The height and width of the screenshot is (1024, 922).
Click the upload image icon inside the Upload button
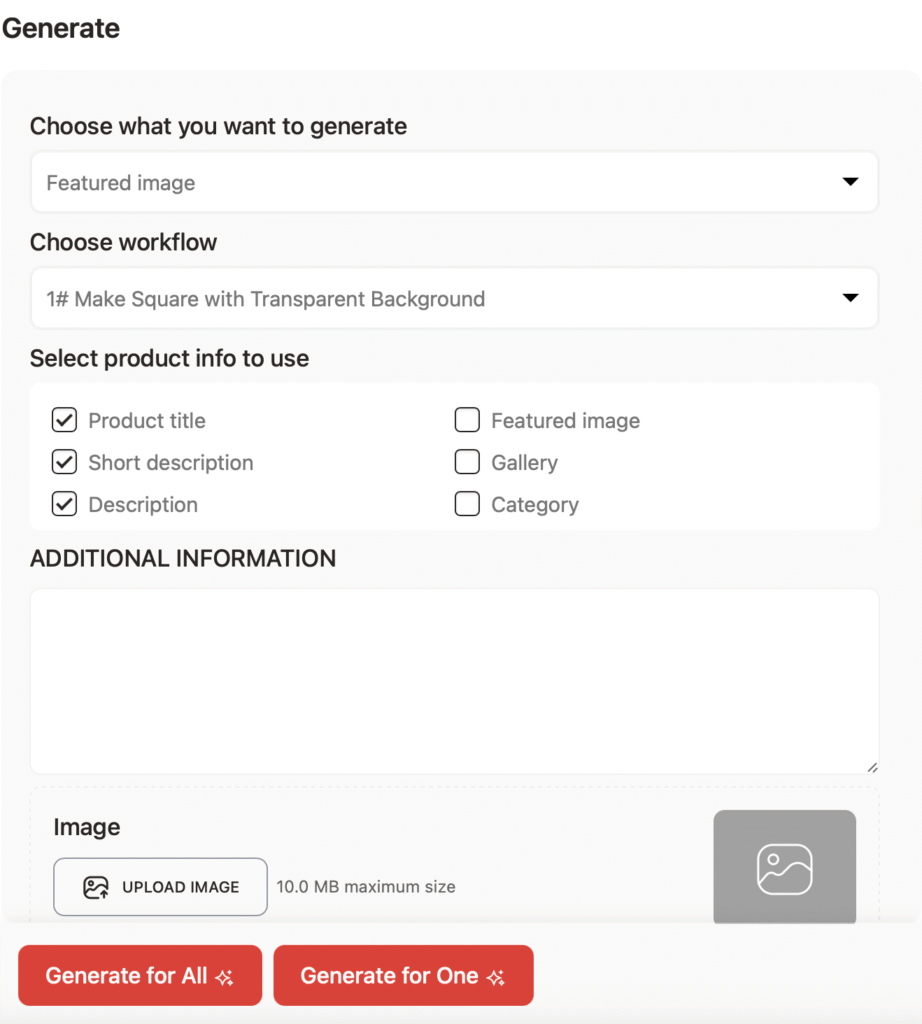[97, 886]
